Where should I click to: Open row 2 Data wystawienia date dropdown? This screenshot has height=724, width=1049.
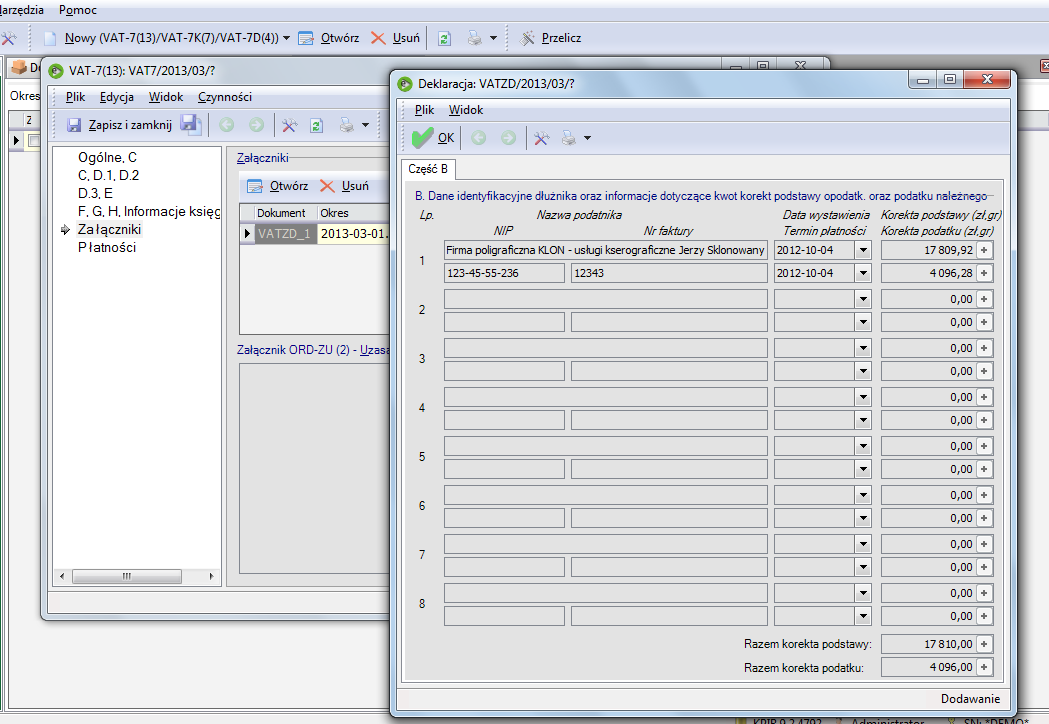(x=863, y=299)
